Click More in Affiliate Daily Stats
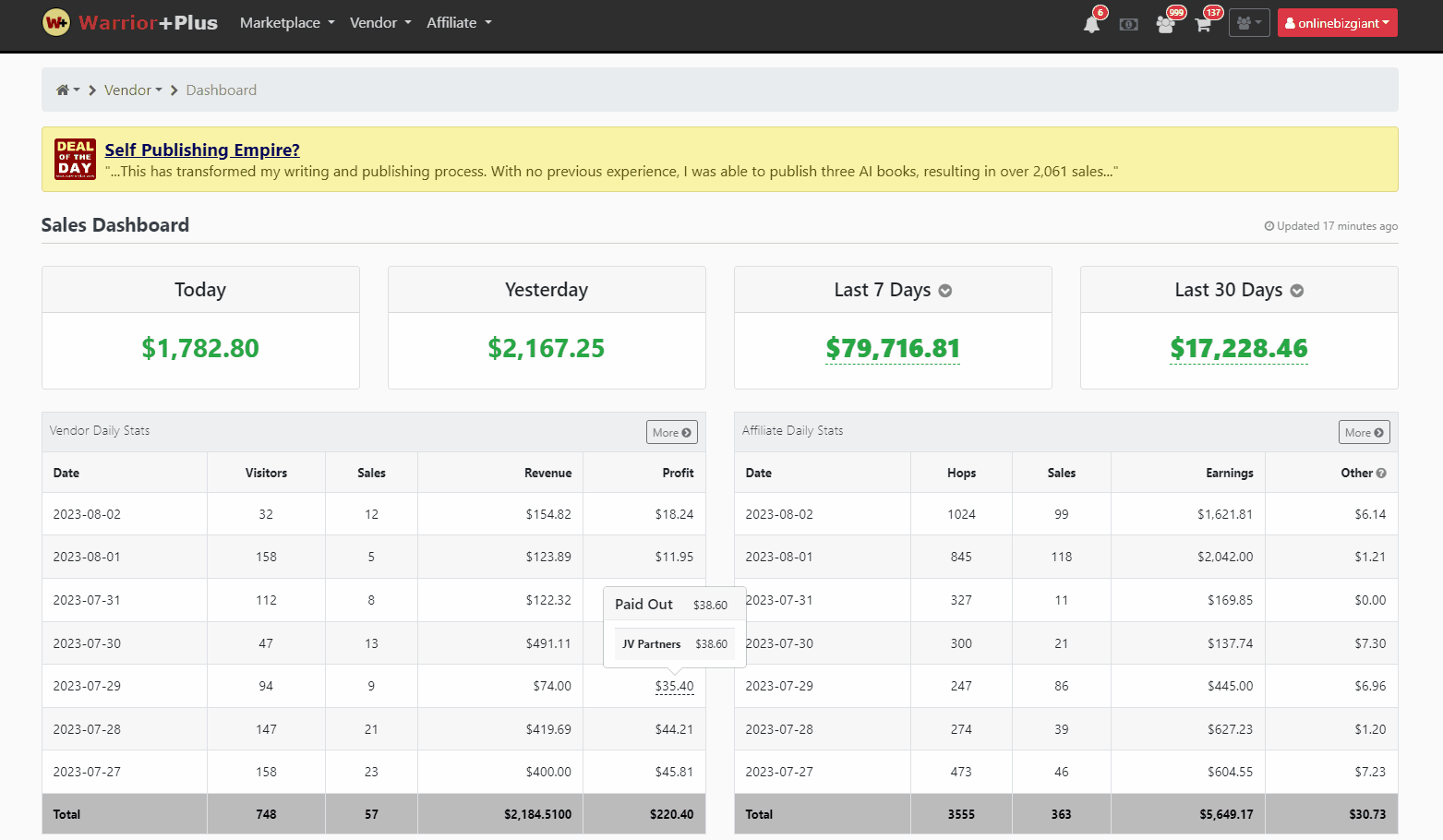The width and height of the screenshot is (1443, 840). click(1364, 432)
